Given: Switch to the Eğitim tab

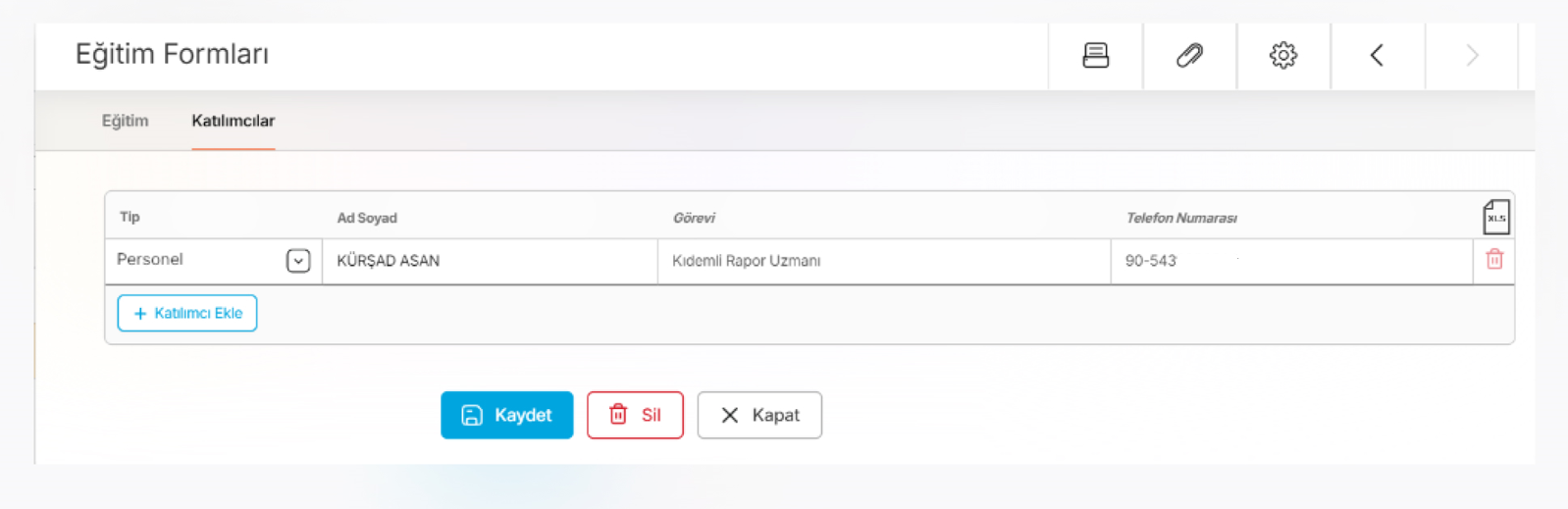Looking at the screenshot, I should pos(126,121).
